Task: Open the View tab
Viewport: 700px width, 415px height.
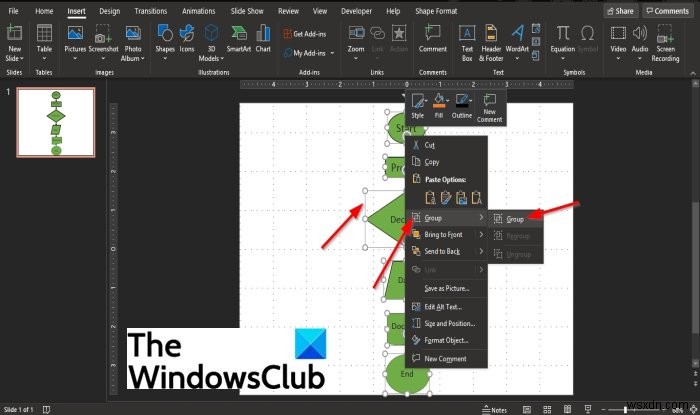Action: coord(320,11)
